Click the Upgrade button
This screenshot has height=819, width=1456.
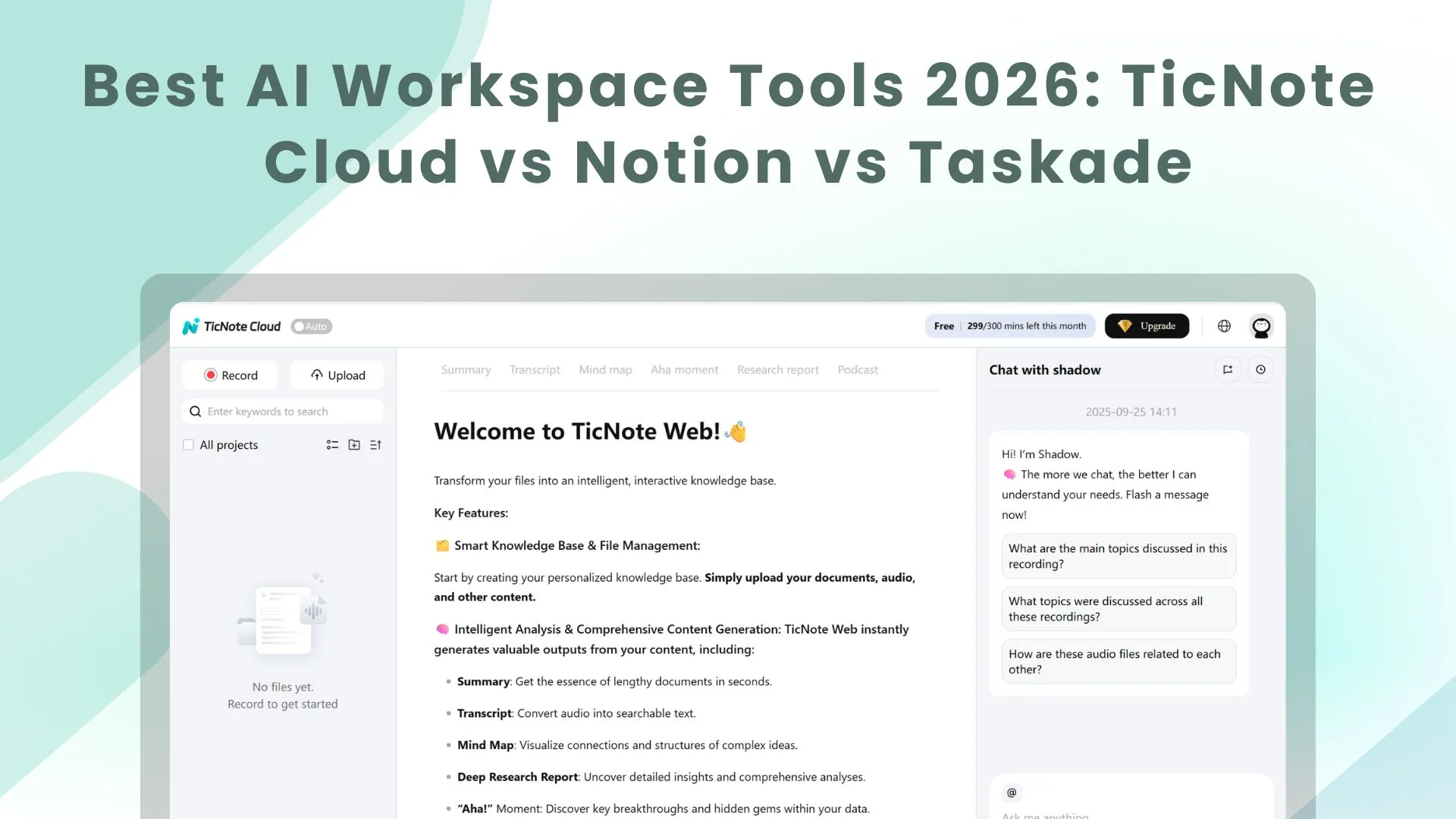tap(1147, 325)
